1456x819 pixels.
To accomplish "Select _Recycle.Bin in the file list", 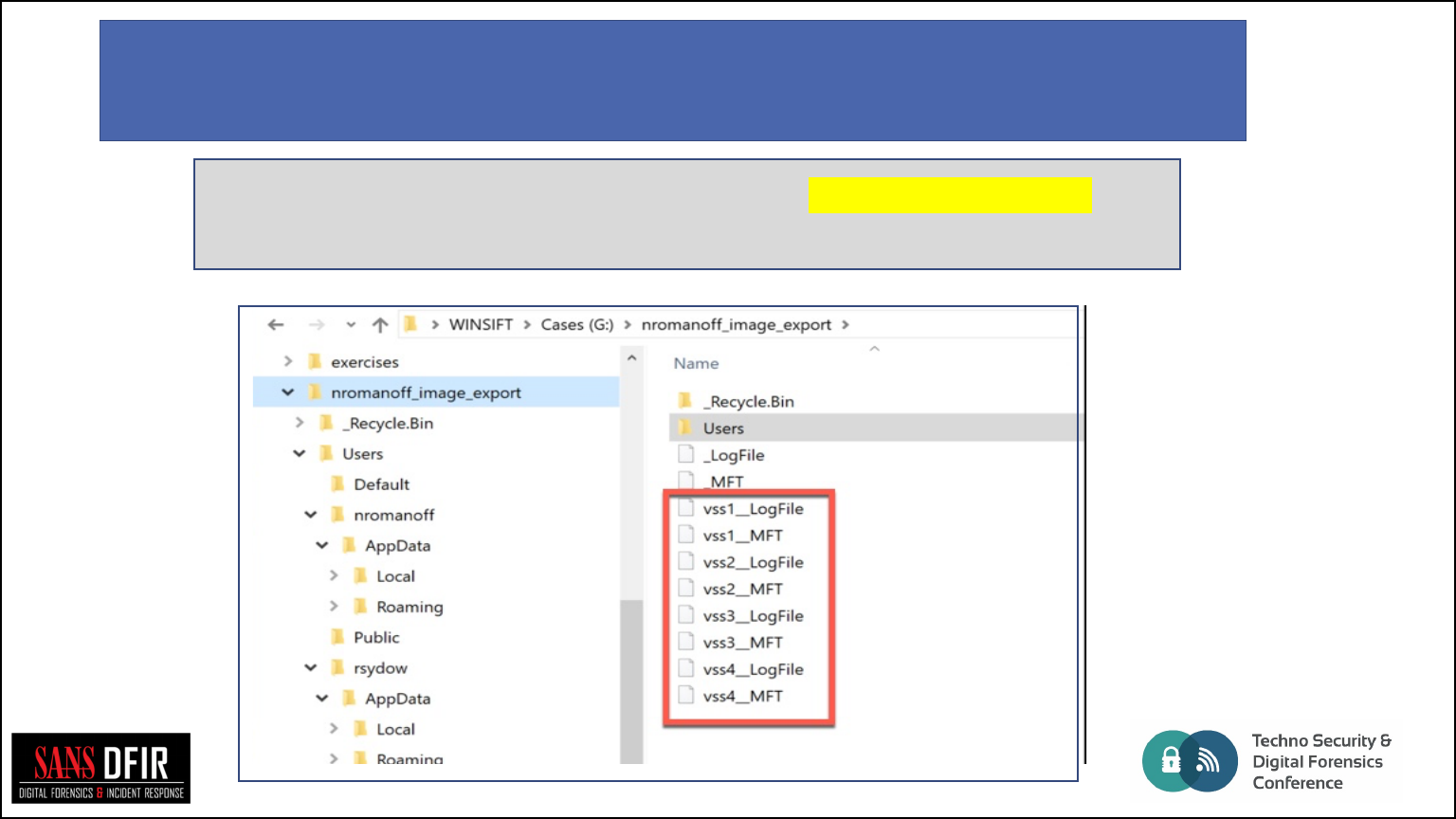I will [749, 402].
